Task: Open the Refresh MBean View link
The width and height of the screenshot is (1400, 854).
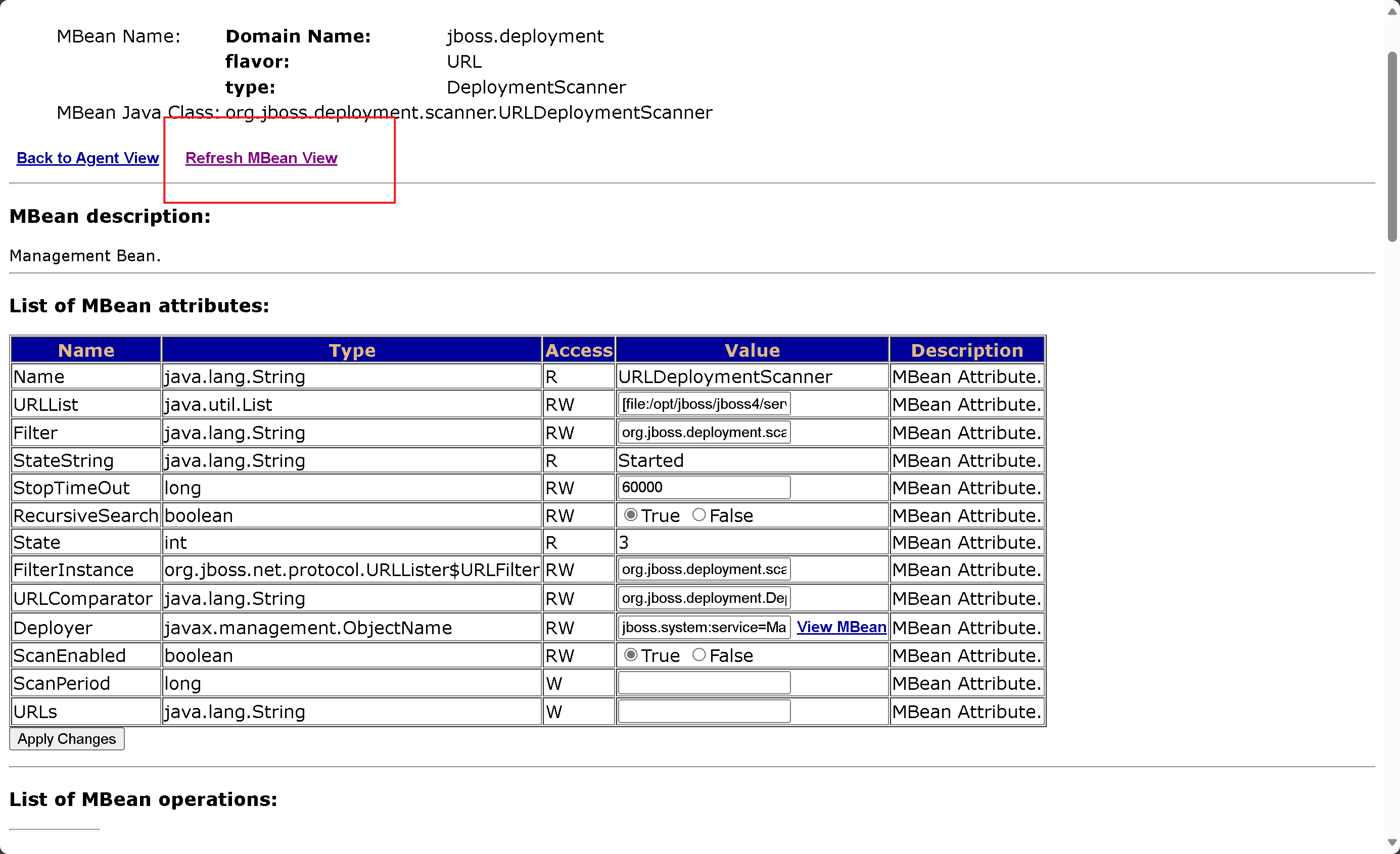Action: tap(261, 158)
